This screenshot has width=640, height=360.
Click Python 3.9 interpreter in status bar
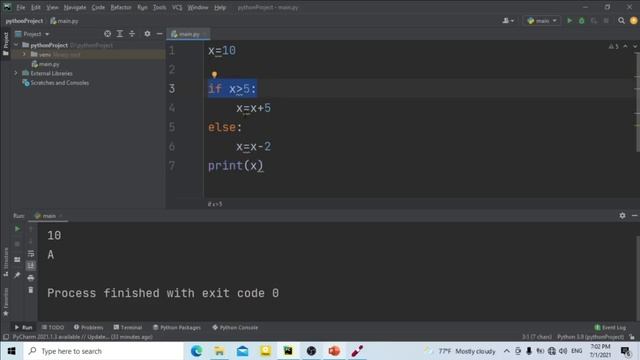[x=590, y=337]
